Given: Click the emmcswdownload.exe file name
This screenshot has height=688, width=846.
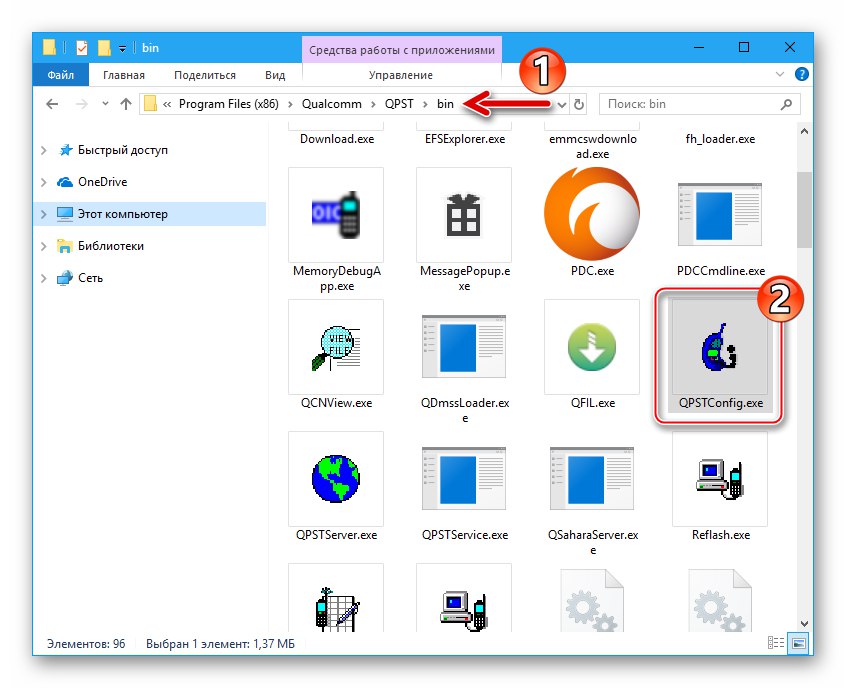Looking at the screenshot, I should pyautogui.click(x=592, y=146).
